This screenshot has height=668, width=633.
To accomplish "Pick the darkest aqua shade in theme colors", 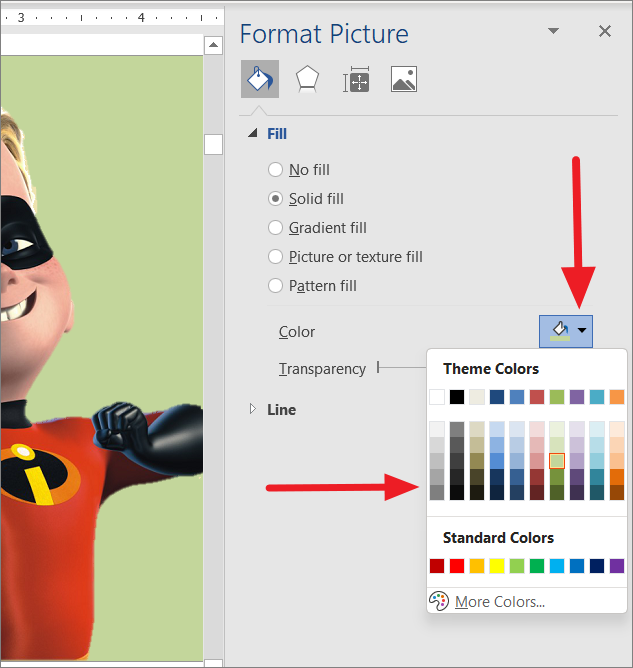I will click(597, 492).
